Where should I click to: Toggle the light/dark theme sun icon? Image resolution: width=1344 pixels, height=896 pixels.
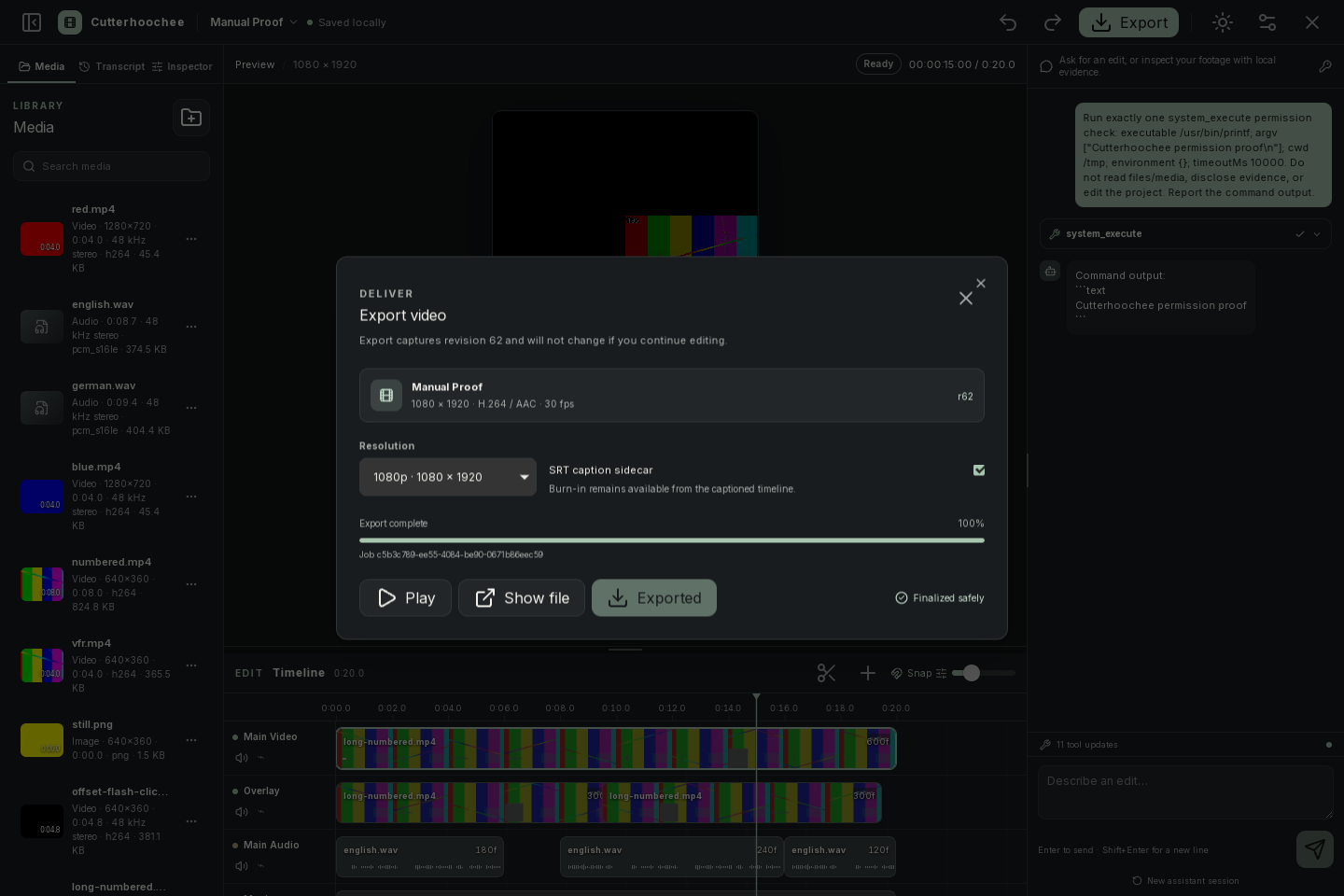(1223, 22)
